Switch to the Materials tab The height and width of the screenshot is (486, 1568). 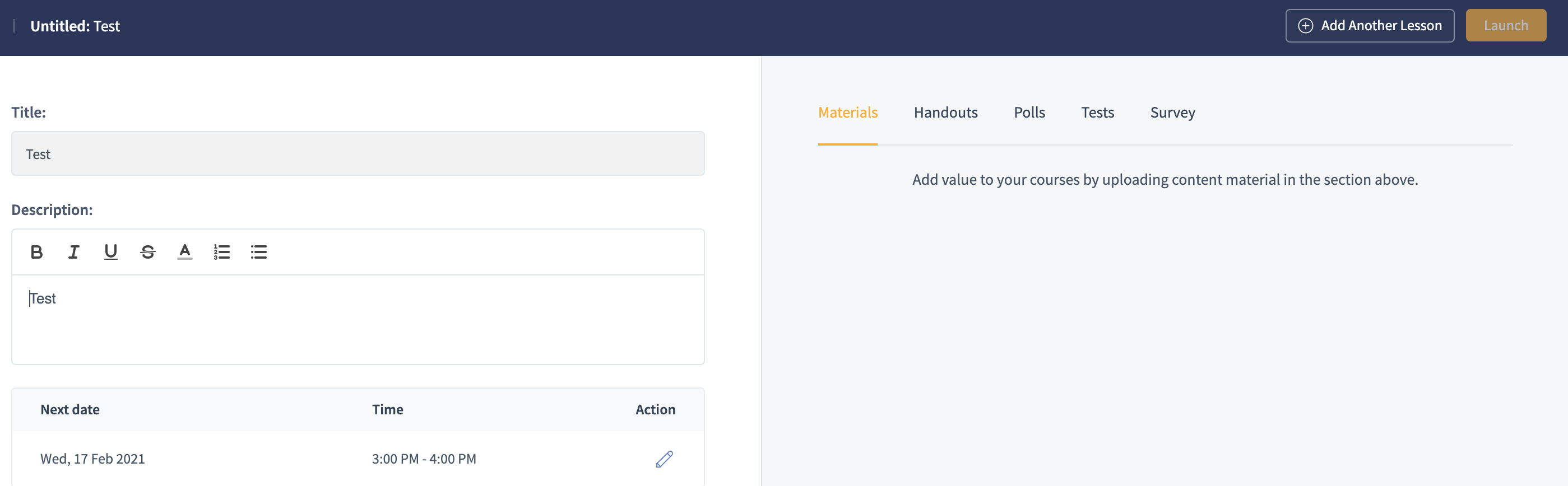(x=847, y=113)
